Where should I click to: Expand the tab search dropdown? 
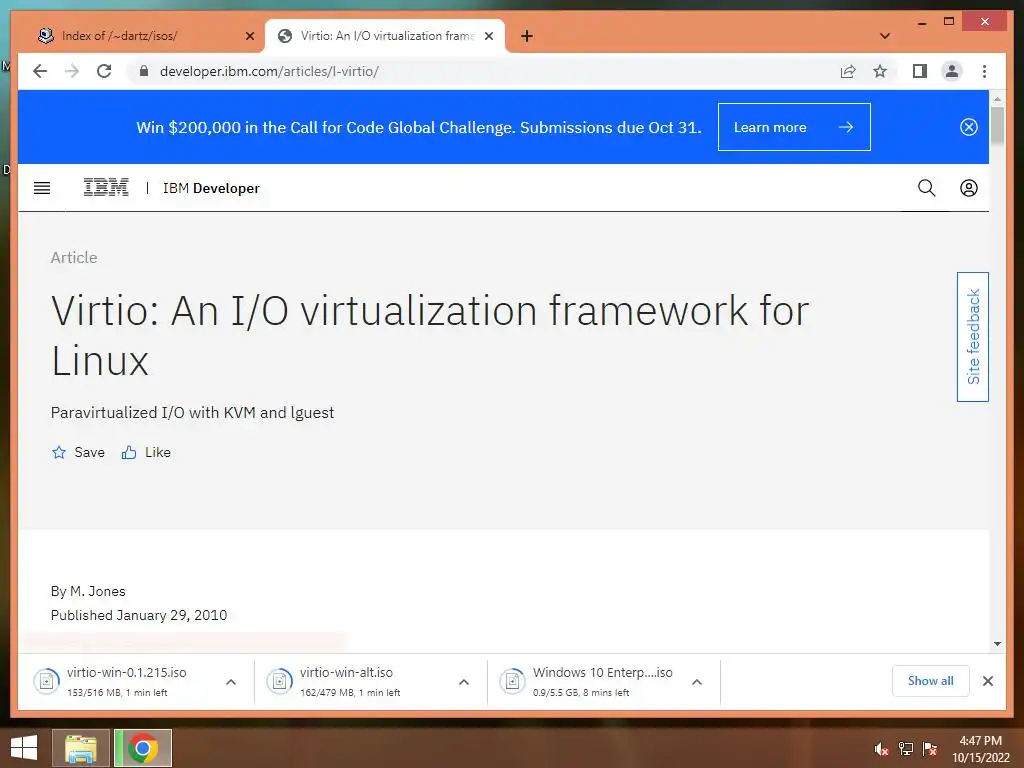885,36
